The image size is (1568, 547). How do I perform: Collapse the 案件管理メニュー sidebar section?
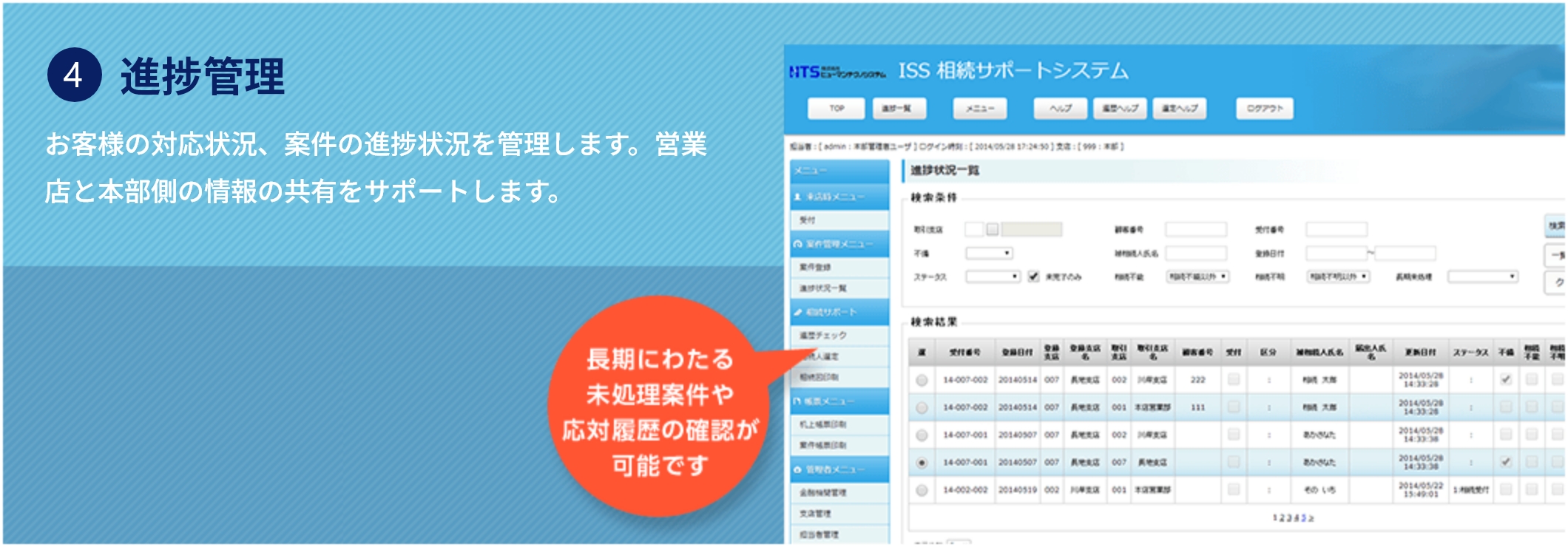839,244
